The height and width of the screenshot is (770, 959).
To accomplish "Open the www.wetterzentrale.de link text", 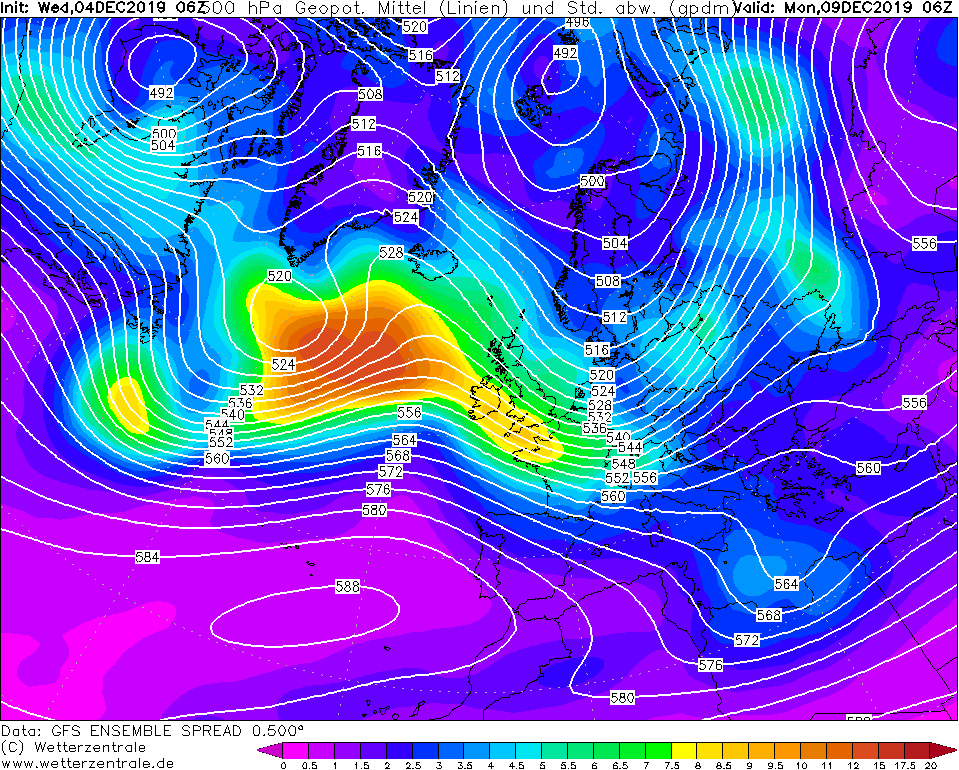I will 87,763.
